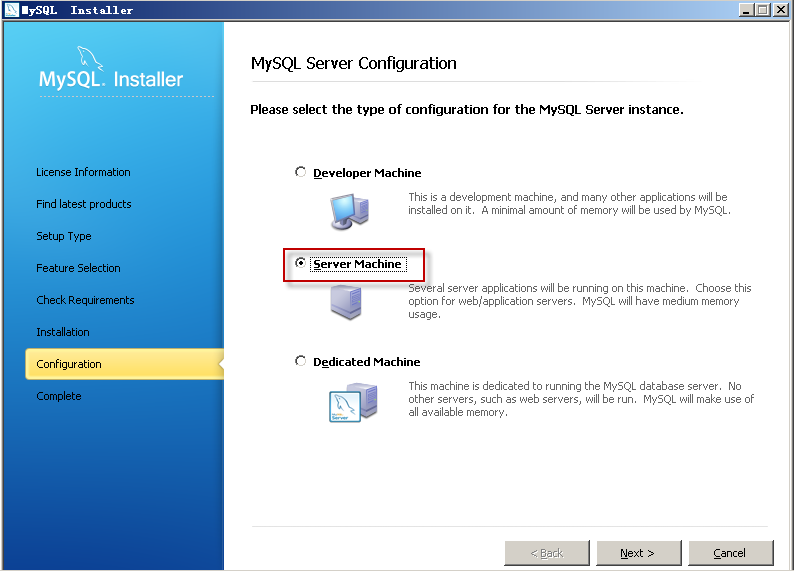The height and width of the screenshot is (571, 794).
Task: Click the Developer Machine computer icon
Action: (x=349, y=211)
